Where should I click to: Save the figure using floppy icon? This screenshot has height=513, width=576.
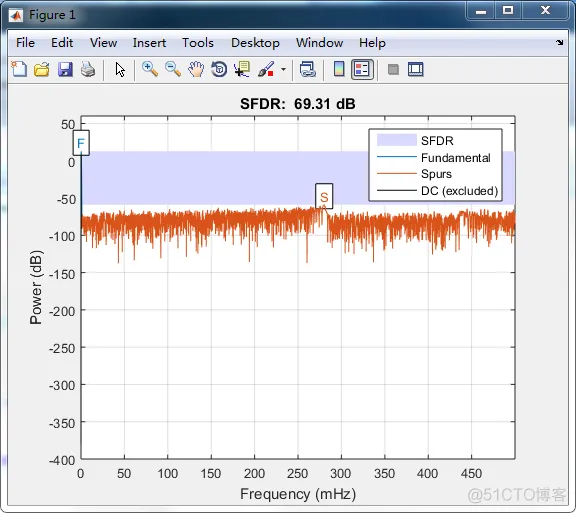click(65, 69)
